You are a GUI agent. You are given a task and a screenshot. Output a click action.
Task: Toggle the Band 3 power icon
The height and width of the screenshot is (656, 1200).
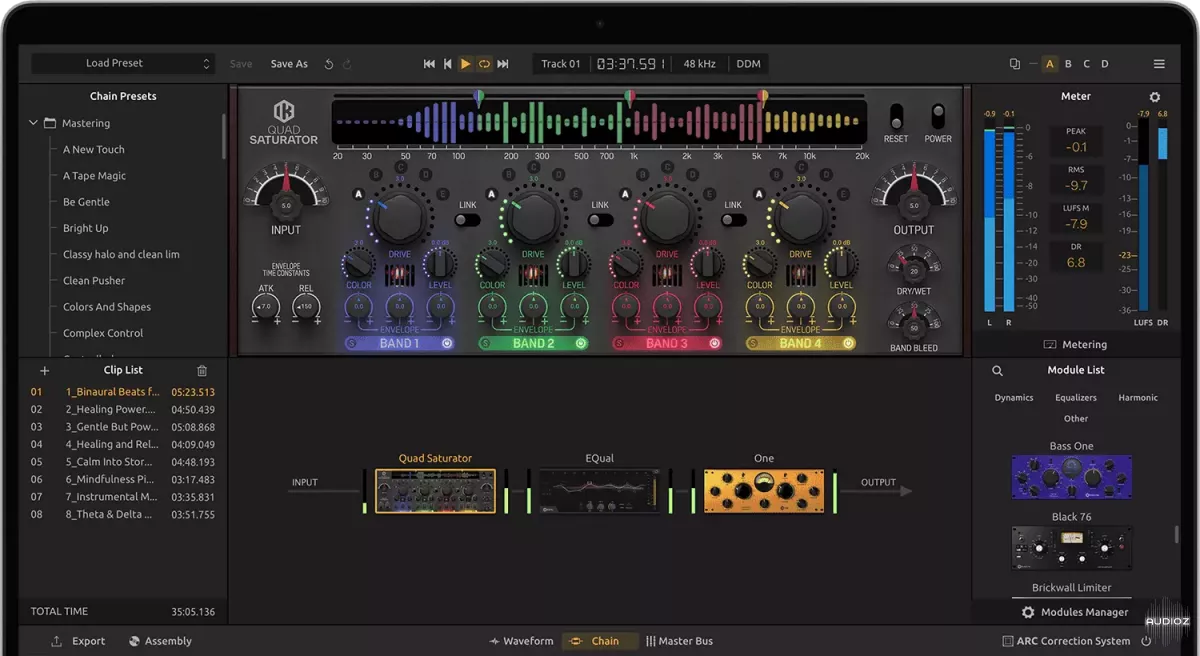[x=714, y=343]
